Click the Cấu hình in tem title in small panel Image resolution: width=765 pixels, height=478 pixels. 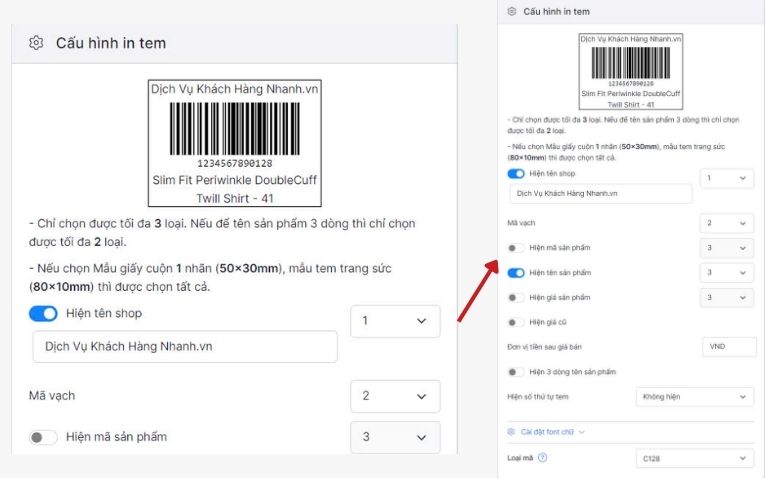pos(556,11)
